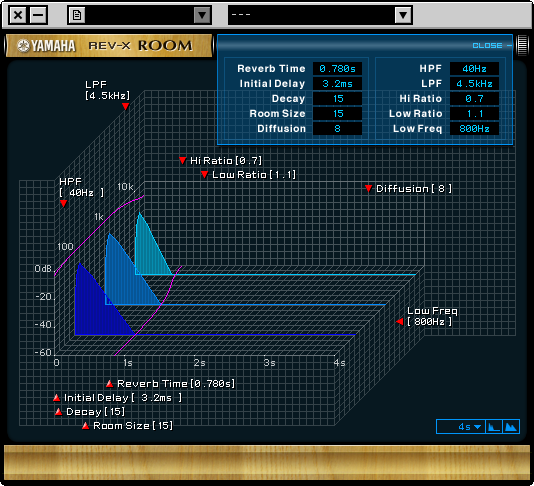
Task: Select the single-curve view icon
Action: 494,426
